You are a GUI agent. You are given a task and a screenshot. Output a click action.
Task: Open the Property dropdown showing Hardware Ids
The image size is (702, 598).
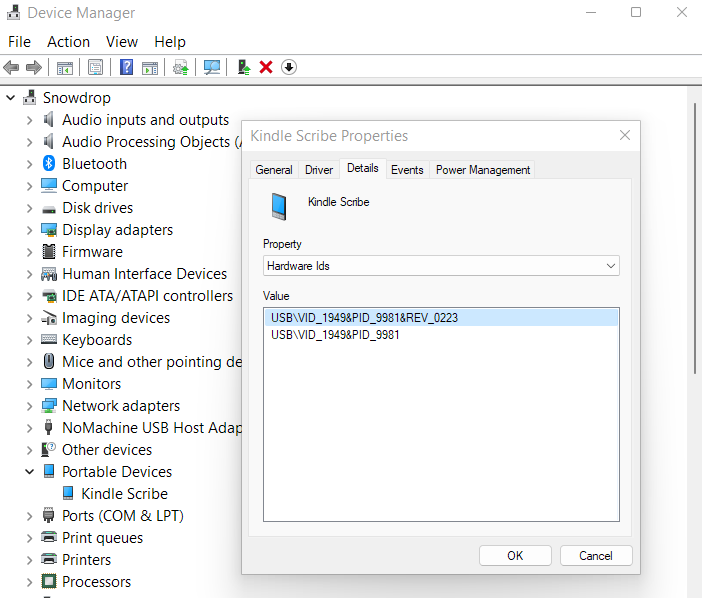tap(441, 266)
